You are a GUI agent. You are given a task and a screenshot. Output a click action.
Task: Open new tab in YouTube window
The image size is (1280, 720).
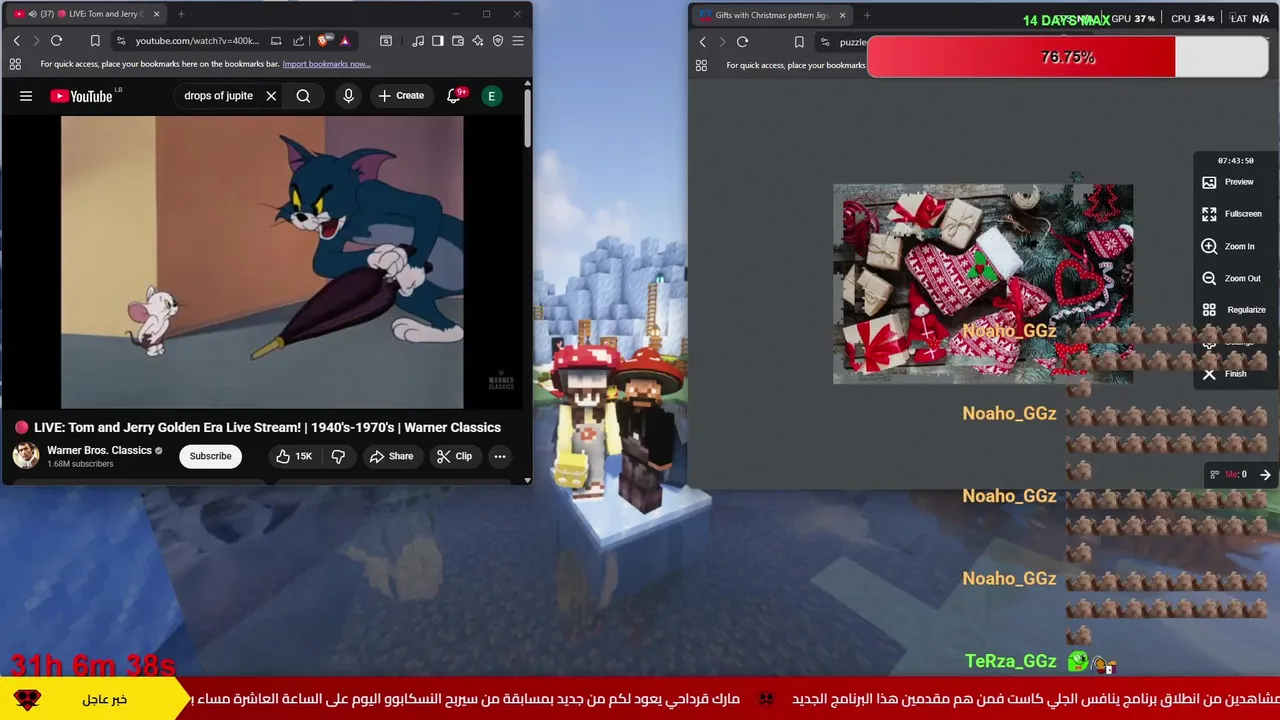pos(181,14)
